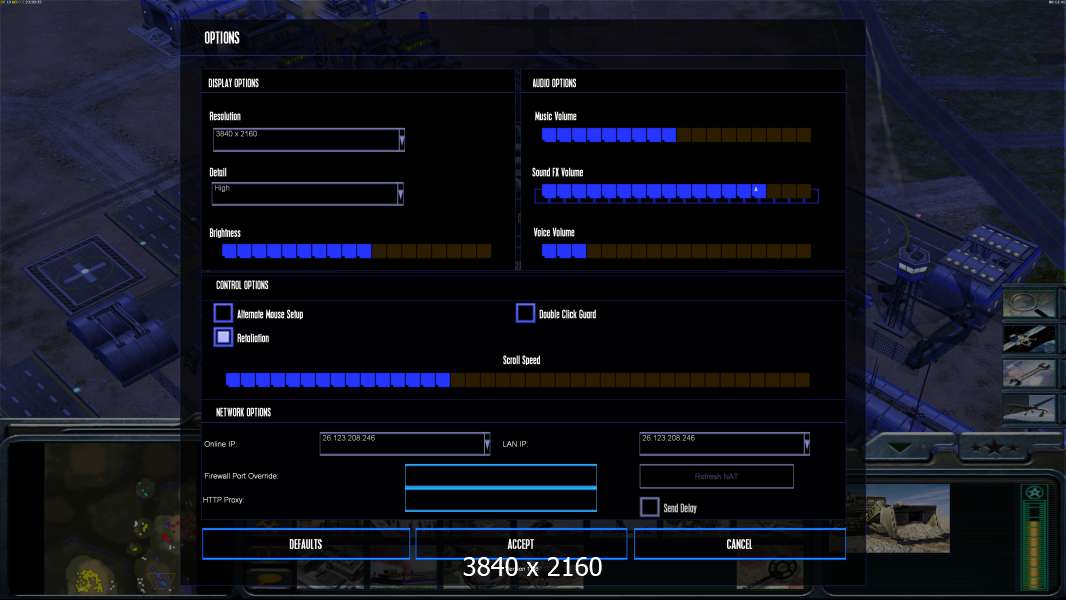Screen dimensions: 1066x600
Task: Uncheck the Retaliation checkbox
Action: point(223,337)
